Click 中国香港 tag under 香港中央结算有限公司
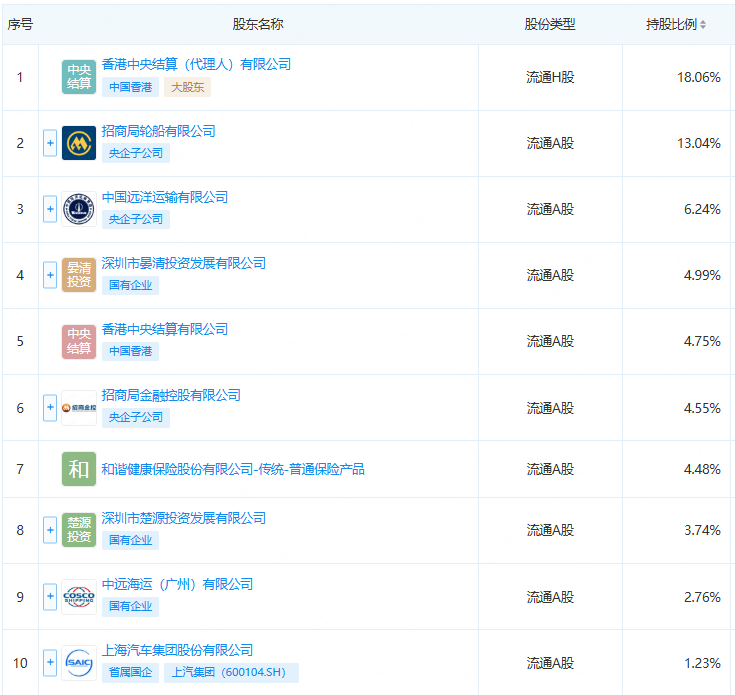The height and width of the screenshot is (695, 735). [x=130, y=351]
